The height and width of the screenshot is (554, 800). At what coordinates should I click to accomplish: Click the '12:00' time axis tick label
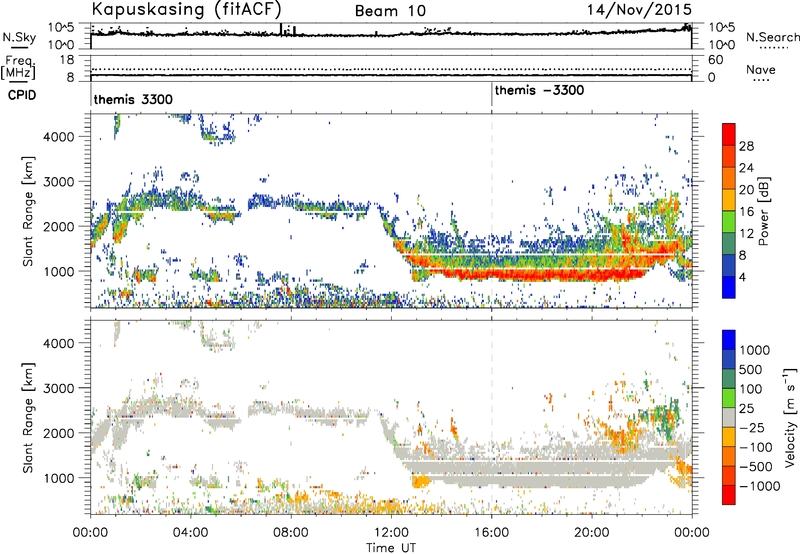tap(391, 533)
